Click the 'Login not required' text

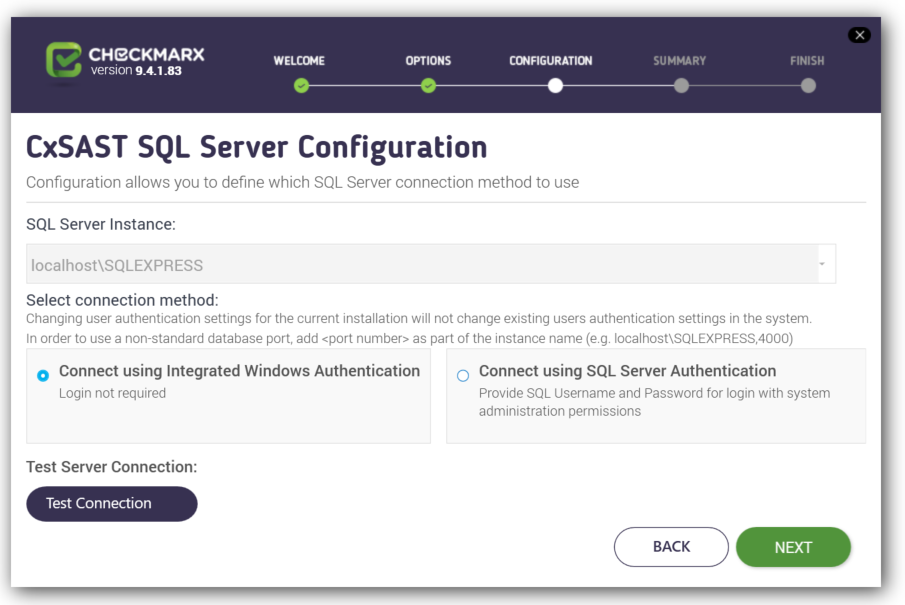(x=113, y=393)
